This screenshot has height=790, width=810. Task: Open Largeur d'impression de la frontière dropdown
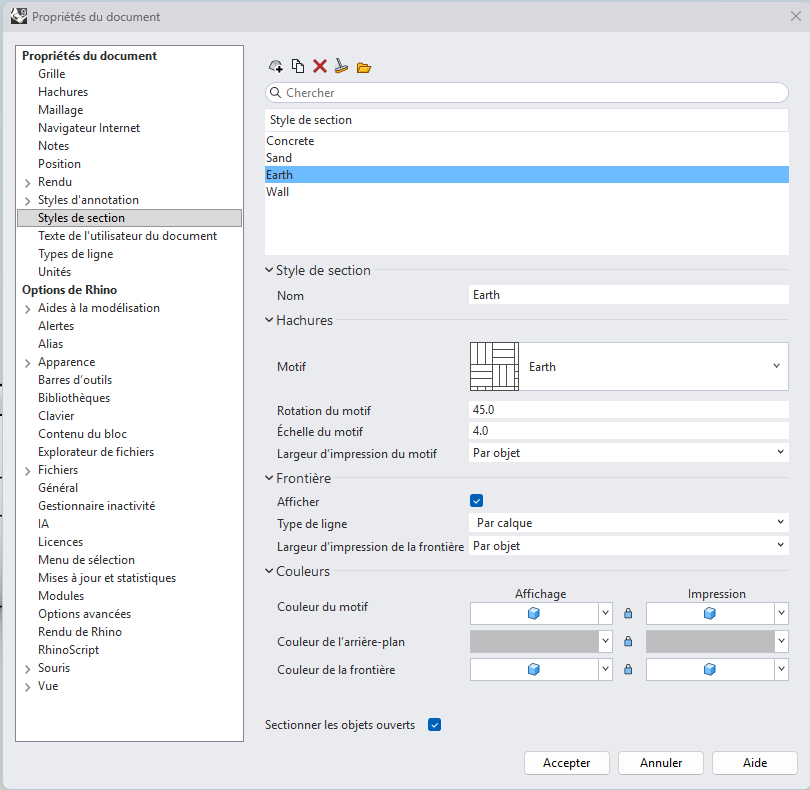629,546
